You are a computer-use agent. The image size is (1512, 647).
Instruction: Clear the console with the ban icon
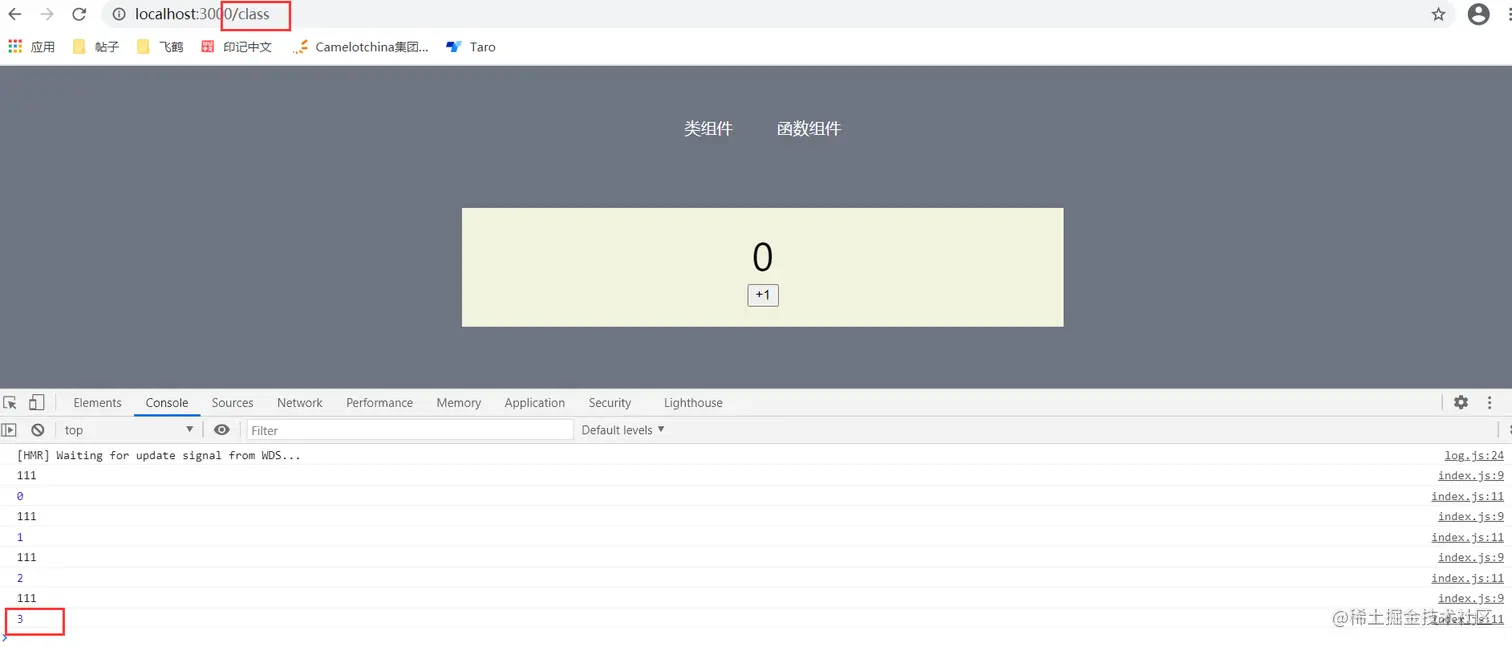(38, 430)
